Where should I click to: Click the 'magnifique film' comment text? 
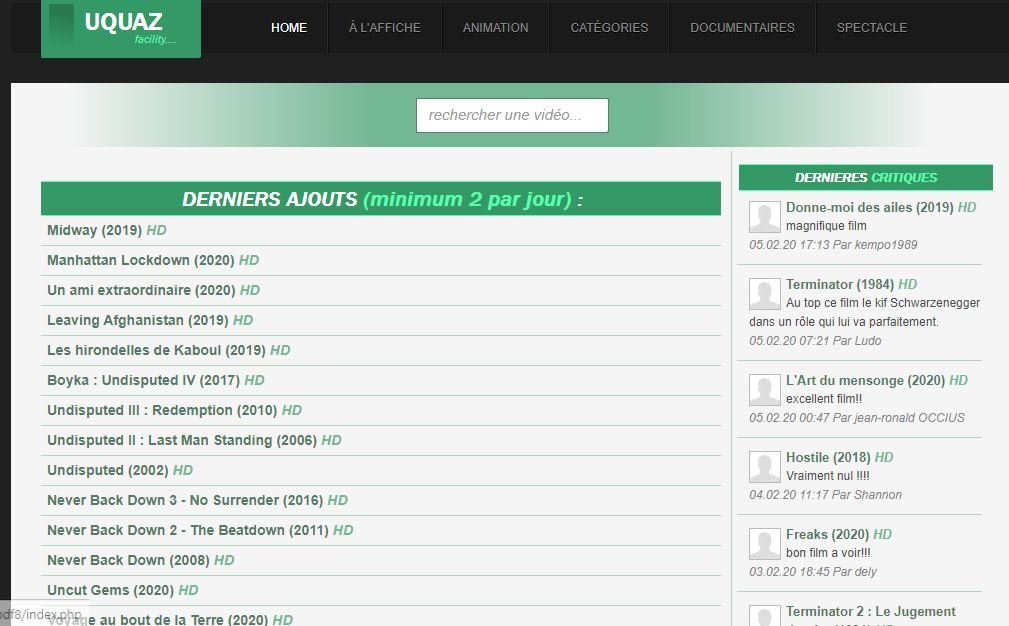pyautogui.click(x=826, y=226)
